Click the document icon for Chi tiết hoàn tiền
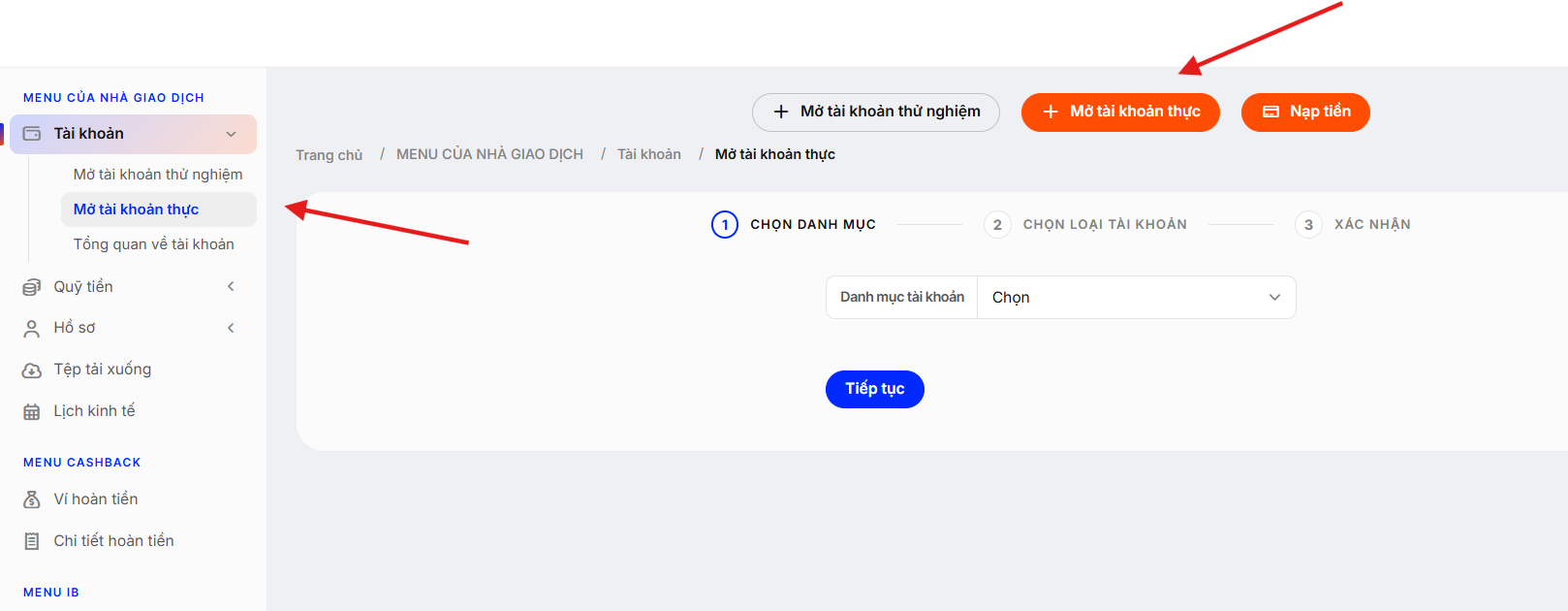 click(x=32, y=541)
